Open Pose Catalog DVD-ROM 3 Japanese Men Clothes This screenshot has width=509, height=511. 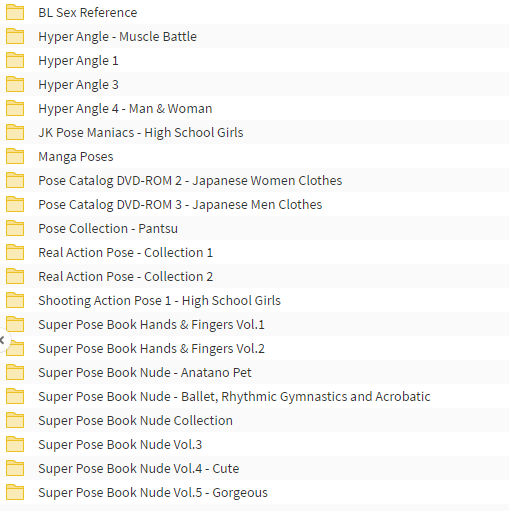point(180,205)
